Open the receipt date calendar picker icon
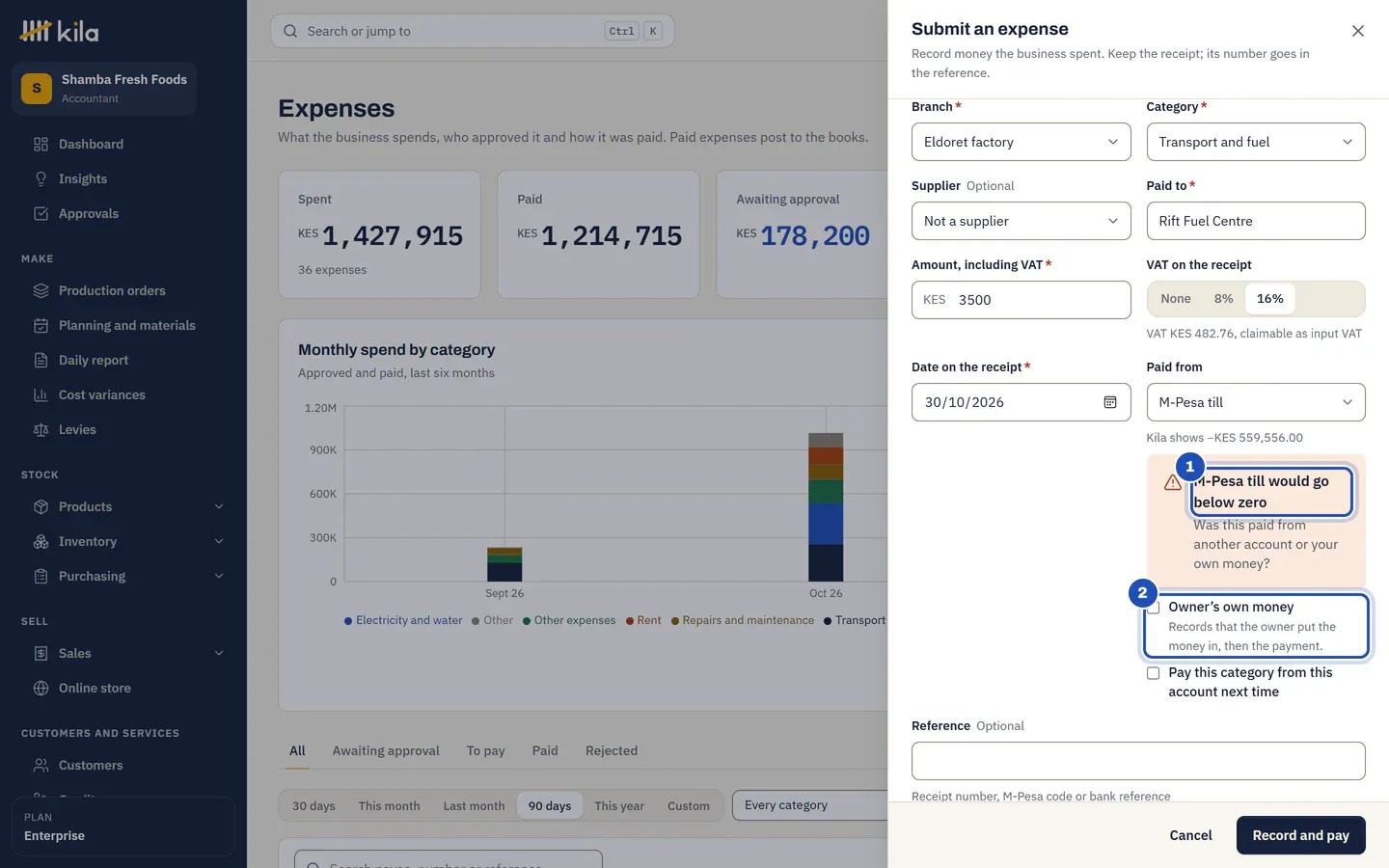The width and height of the screenshot is (1389, 868). [1110, 402]
